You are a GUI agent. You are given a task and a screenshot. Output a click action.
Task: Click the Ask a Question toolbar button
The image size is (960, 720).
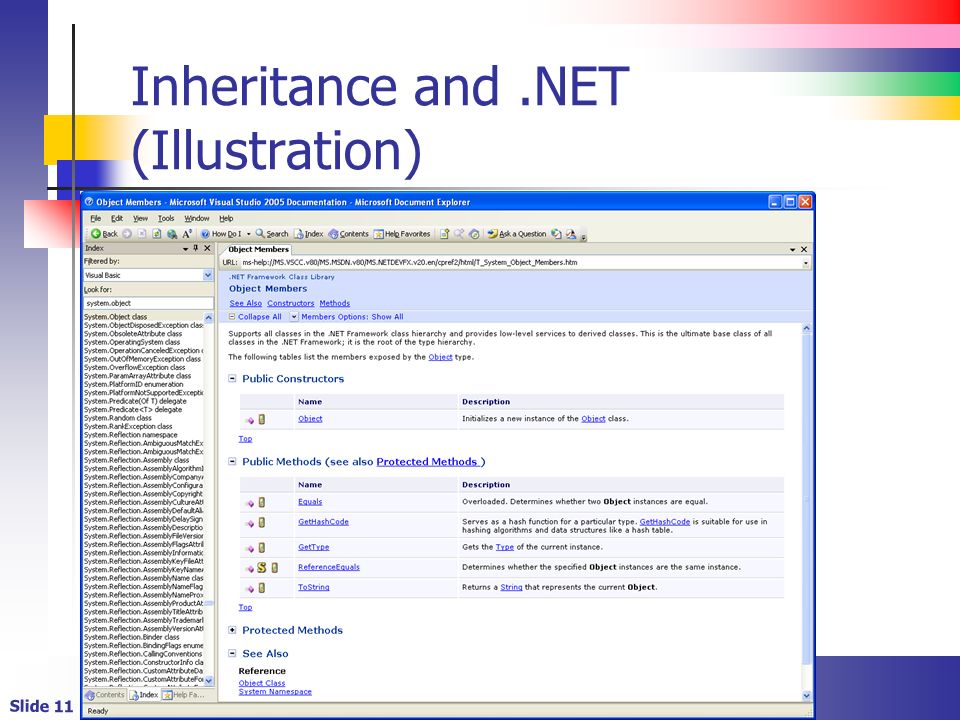(x=517, y=234)
